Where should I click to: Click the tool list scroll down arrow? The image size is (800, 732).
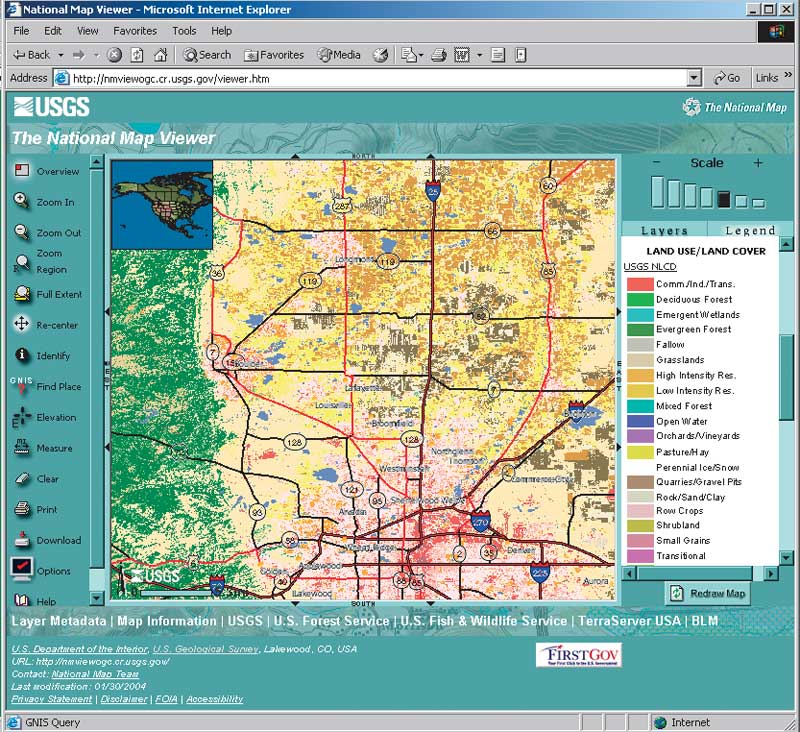click(x=96, y=597)
